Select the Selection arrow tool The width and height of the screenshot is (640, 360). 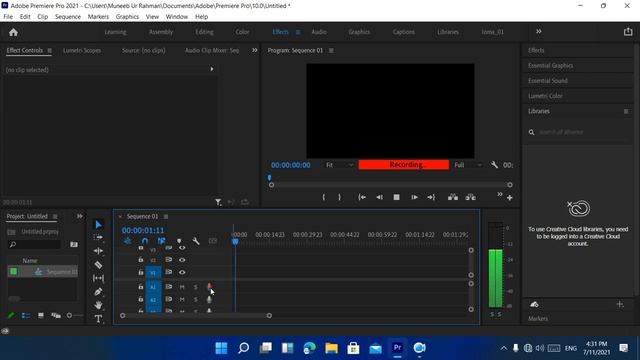point(98,224)
